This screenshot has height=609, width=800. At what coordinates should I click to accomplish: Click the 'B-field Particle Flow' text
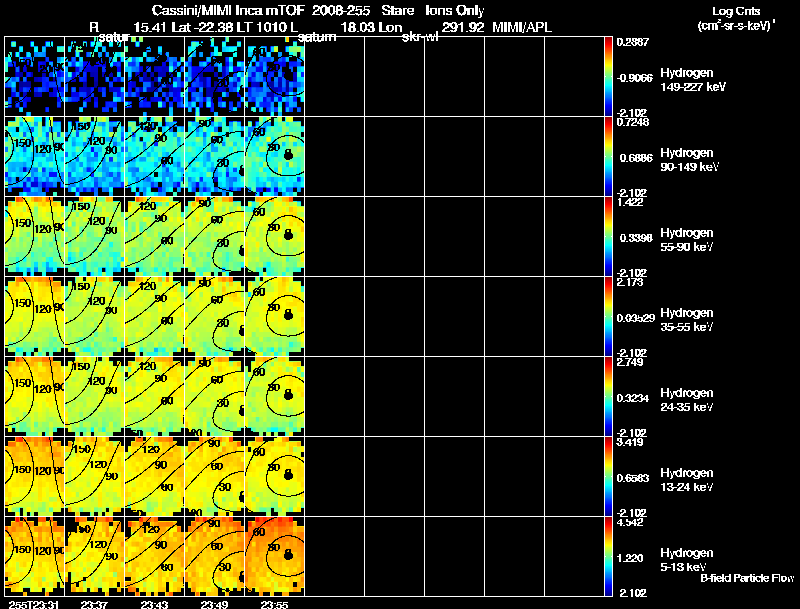click(747, 578)
